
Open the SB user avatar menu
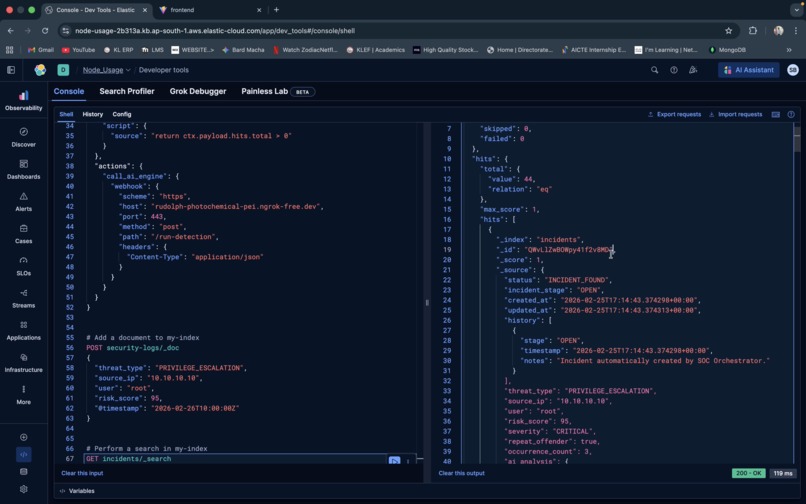tap(793, 70)
